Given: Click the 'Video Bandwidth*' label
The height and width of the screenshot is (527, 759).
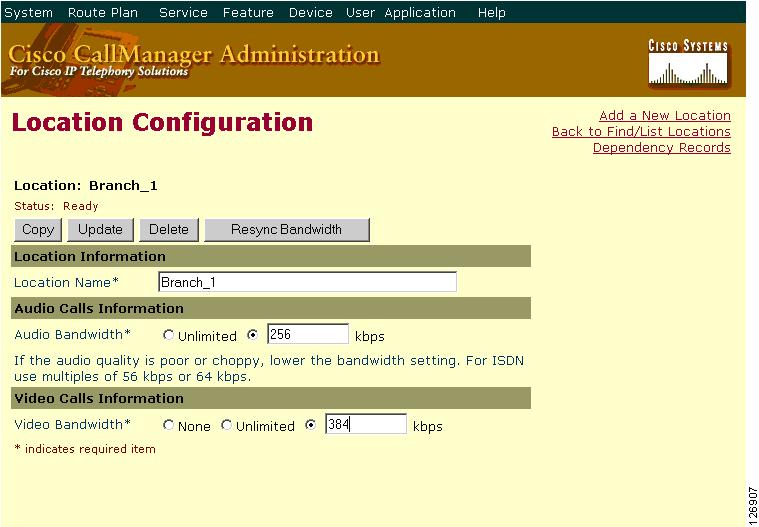Looking at the screenshot, I should (73, 425).
